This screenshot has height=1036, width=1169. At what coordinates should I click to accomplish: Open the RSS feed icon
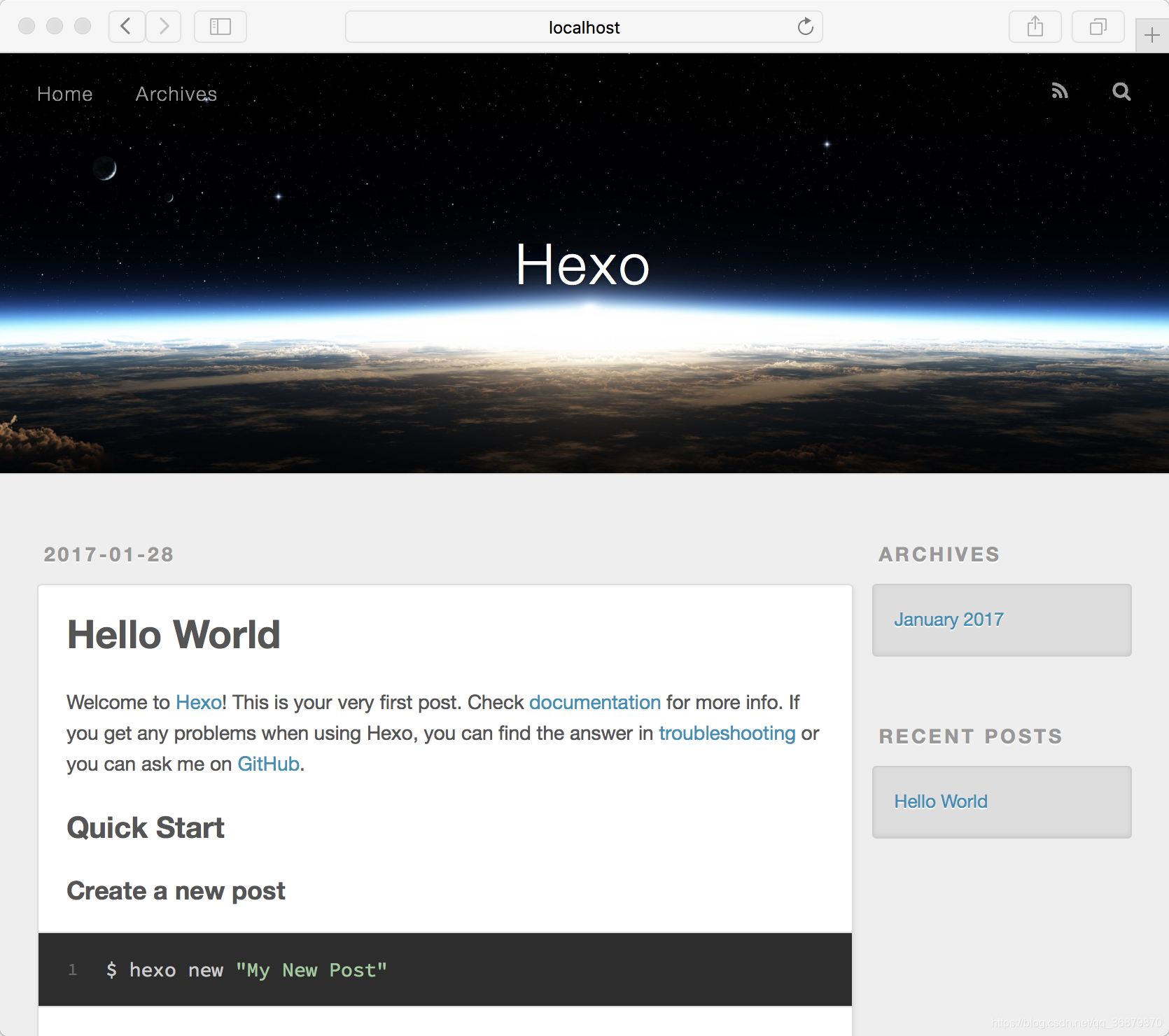pos(1060,91)
